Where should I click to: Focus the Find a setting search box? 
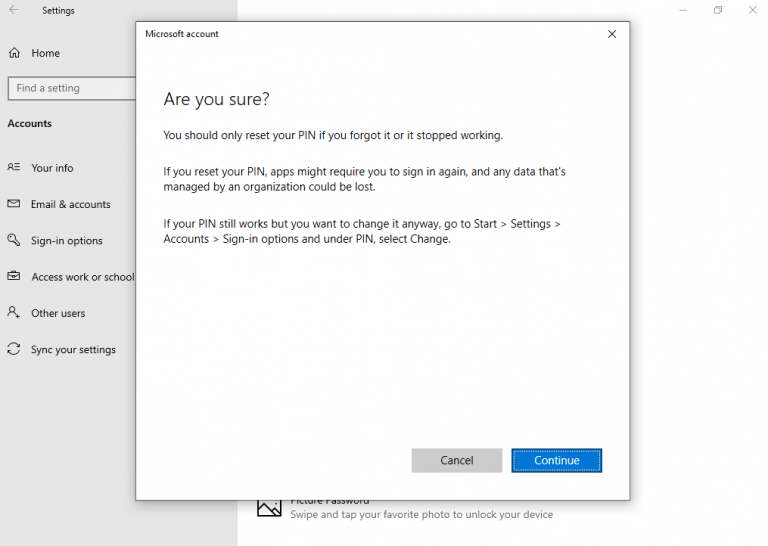tap(72, 88)
